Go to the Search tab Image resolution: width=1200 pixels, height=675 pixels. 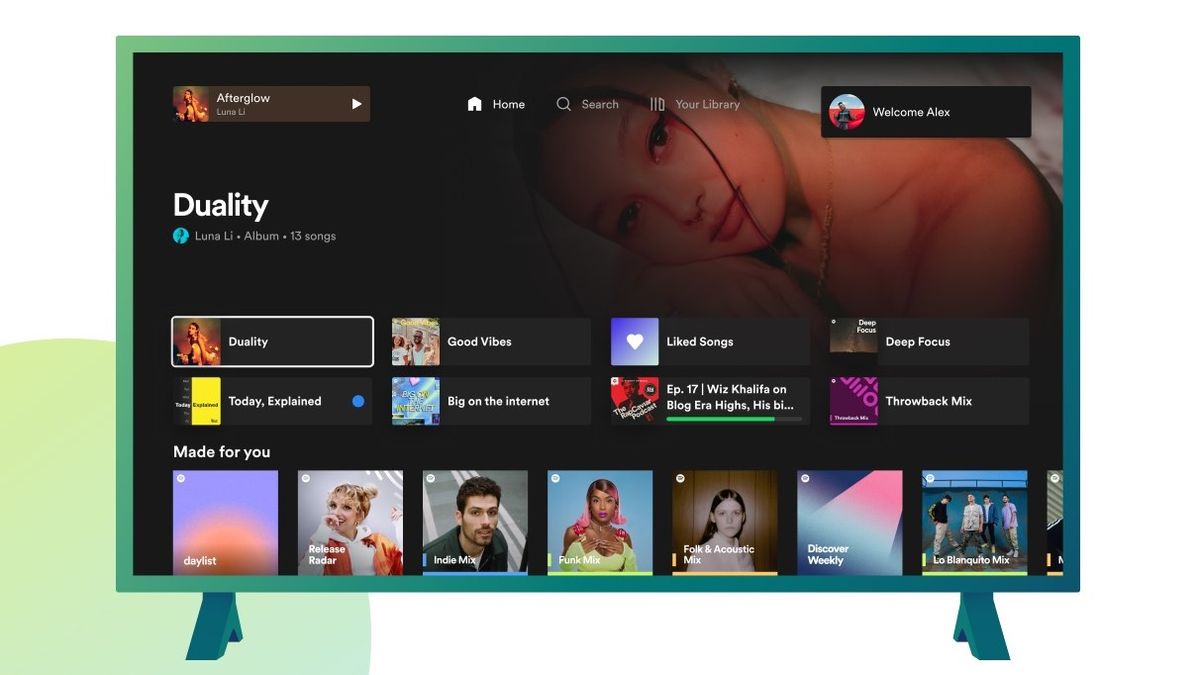599,104
